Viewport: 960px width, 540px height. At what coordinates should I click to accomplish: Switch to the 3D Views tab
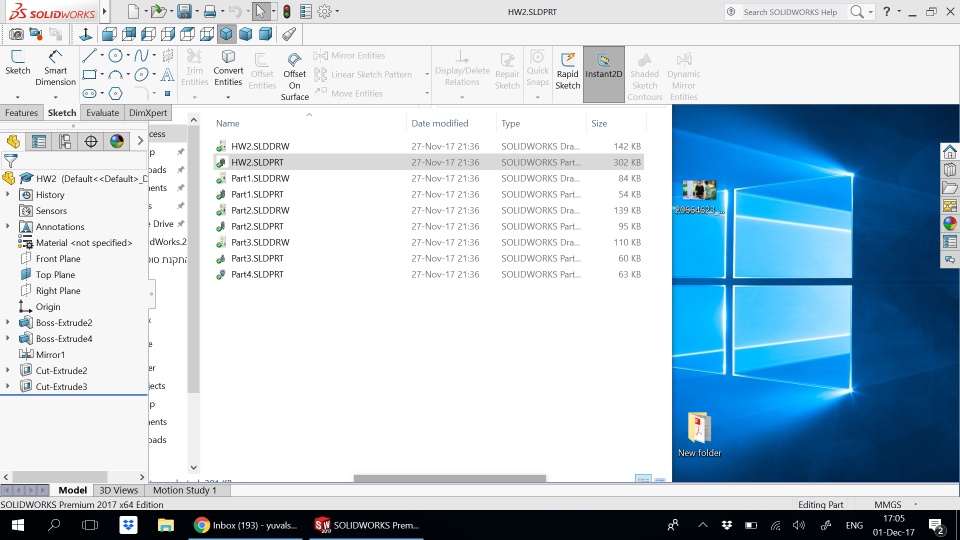coord(119,490)
